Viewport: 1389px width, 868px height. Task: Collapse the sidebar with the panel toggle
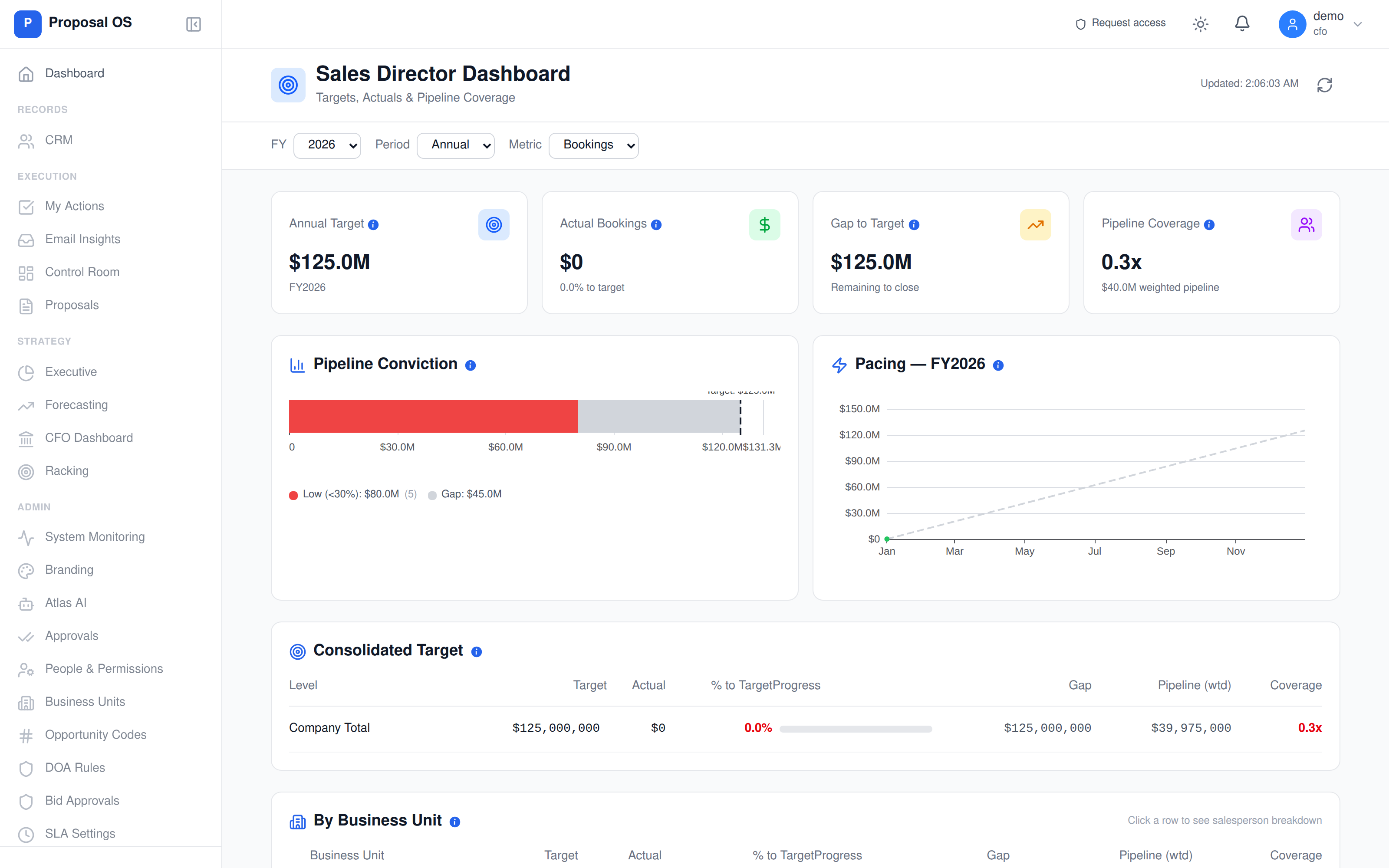[193, 24]
